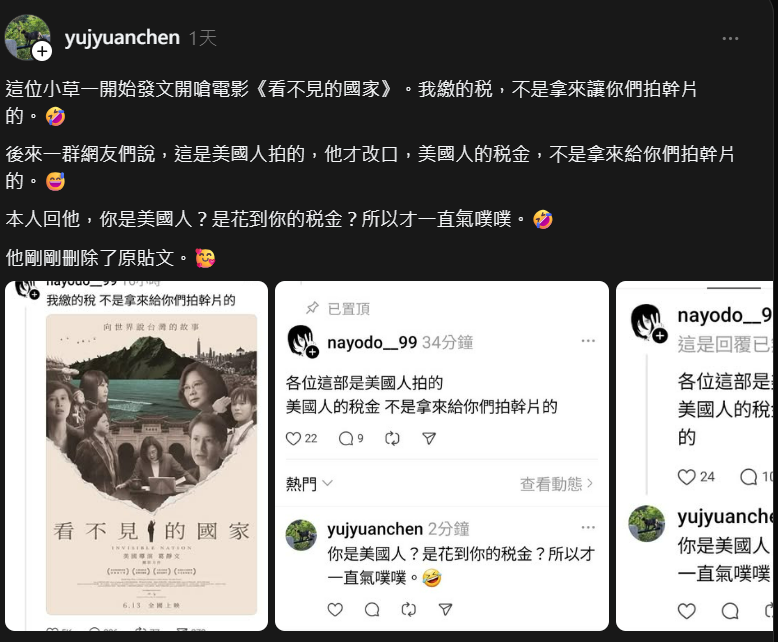Open the yujyuanchen profile from the post header

click(x=122, y=38)
